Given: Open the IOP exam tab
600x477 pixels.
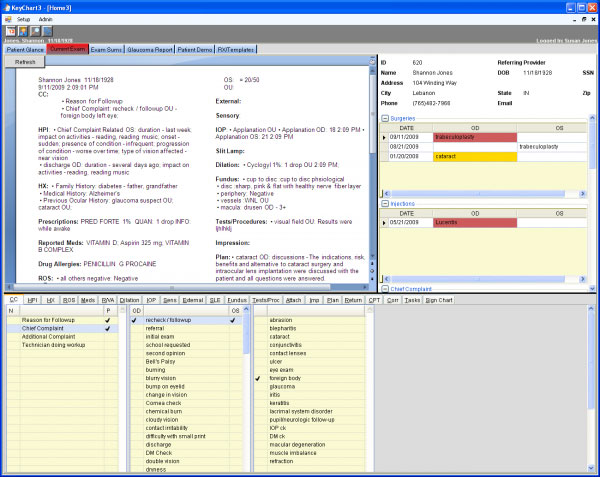Looking at the screenshot, I should [x=151, y=300].
